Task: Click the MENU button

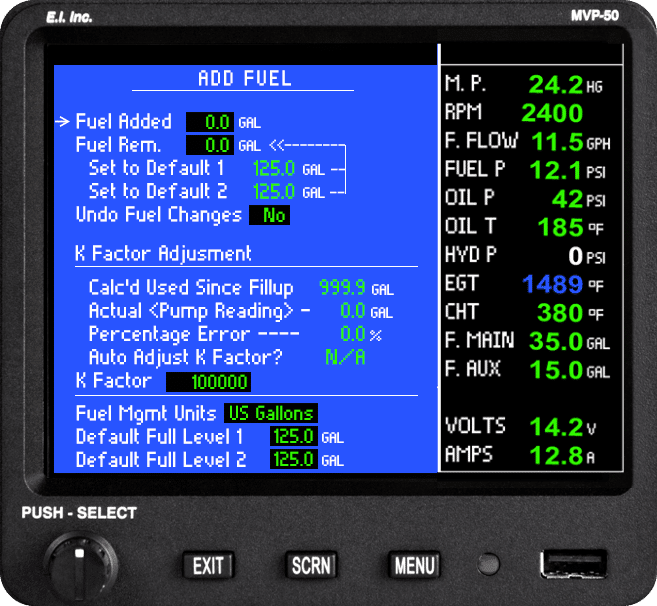Action: (x=414, y=565)
